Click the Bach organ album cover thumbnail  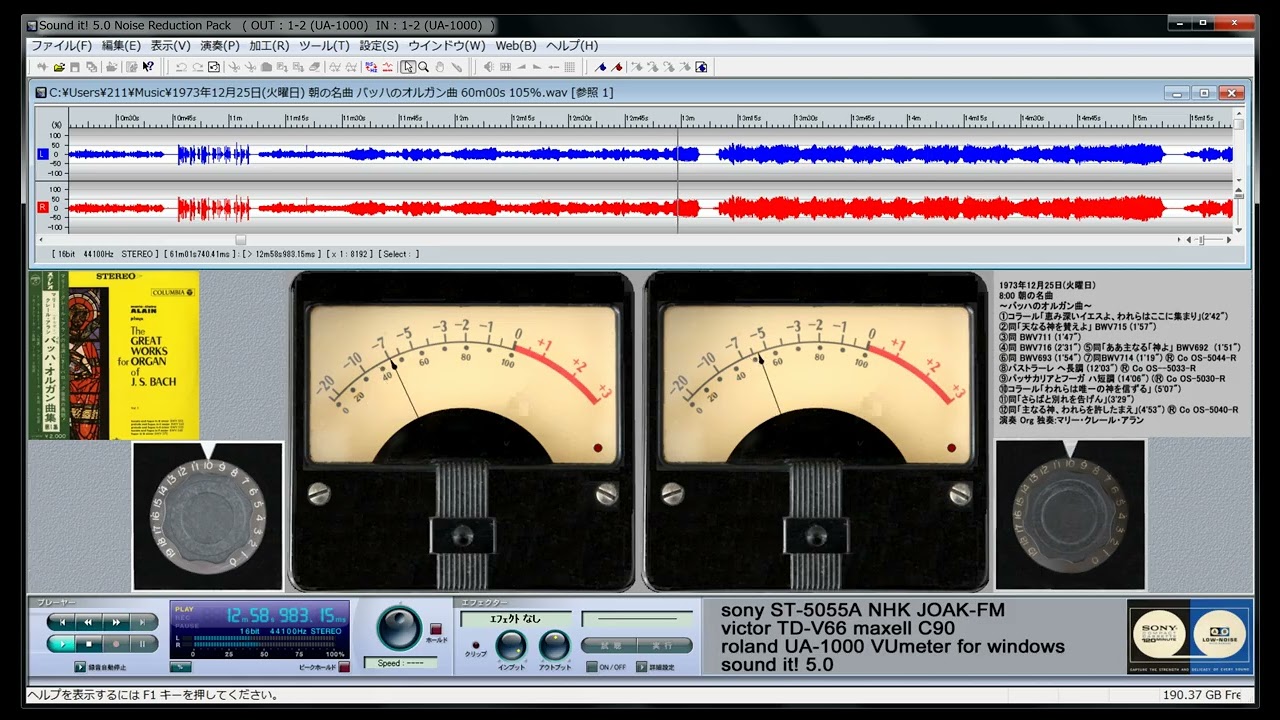pyautogui.click(x=114, y=356)
